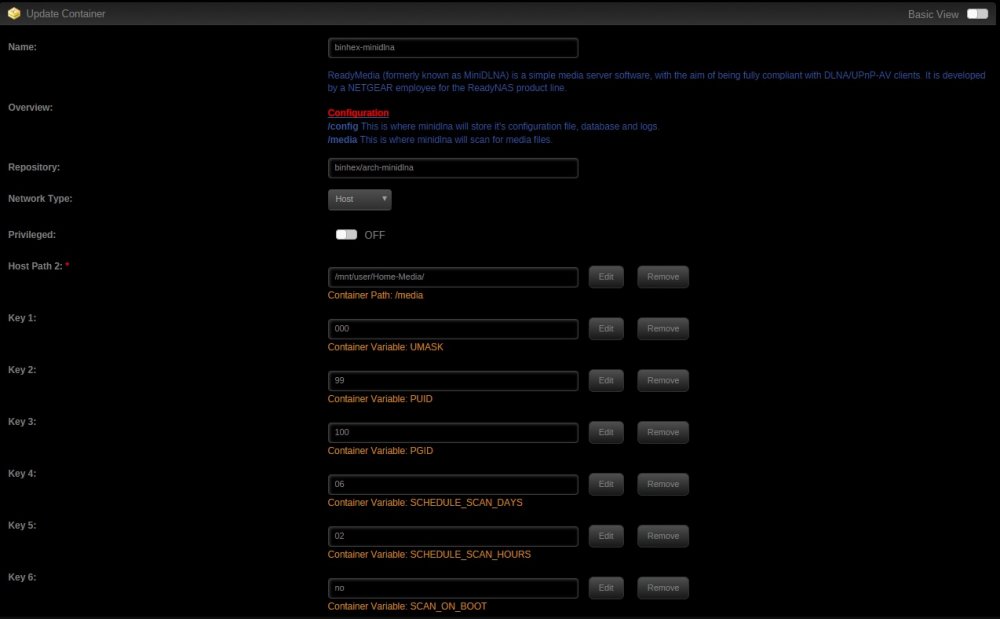The width and height of the screenshot is (1000, 619).
Task: Open the Network Type dropdown
Action: coord(360,200)
